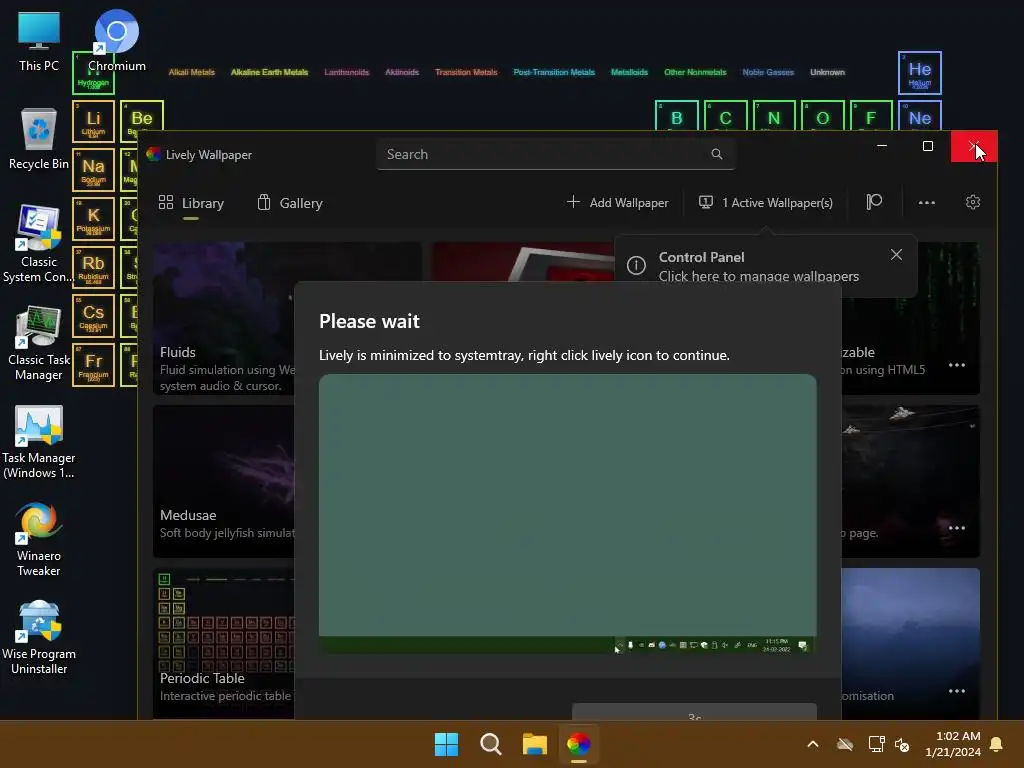The image size is (1024, 768).
Task: Click the F Fluorine element tile
Action: 871,116
